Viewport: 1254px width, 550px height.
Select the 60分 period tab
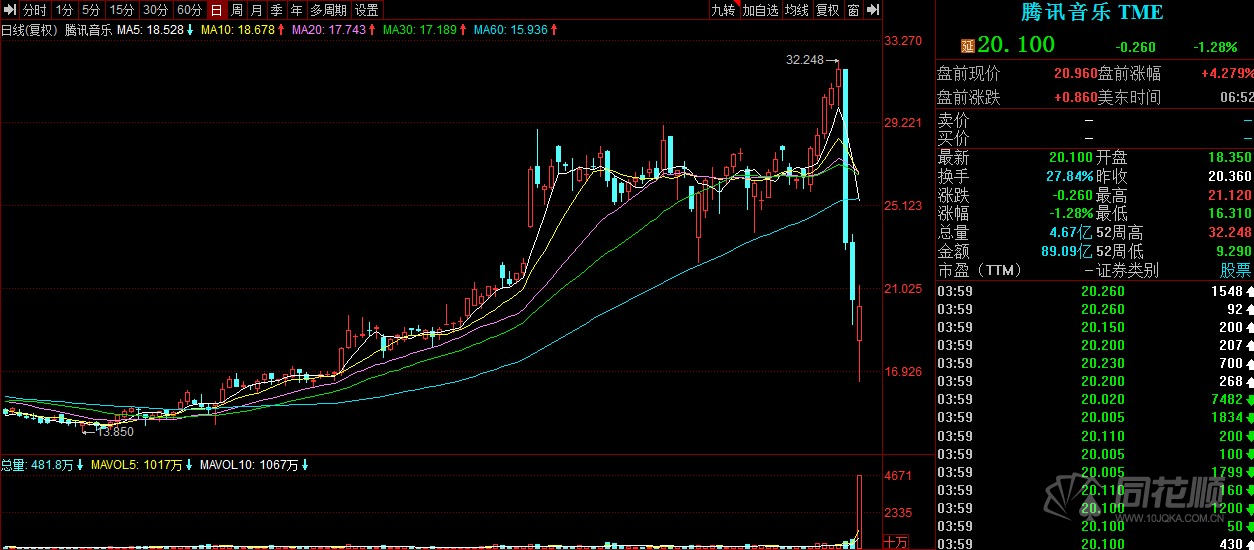point(189,10)
